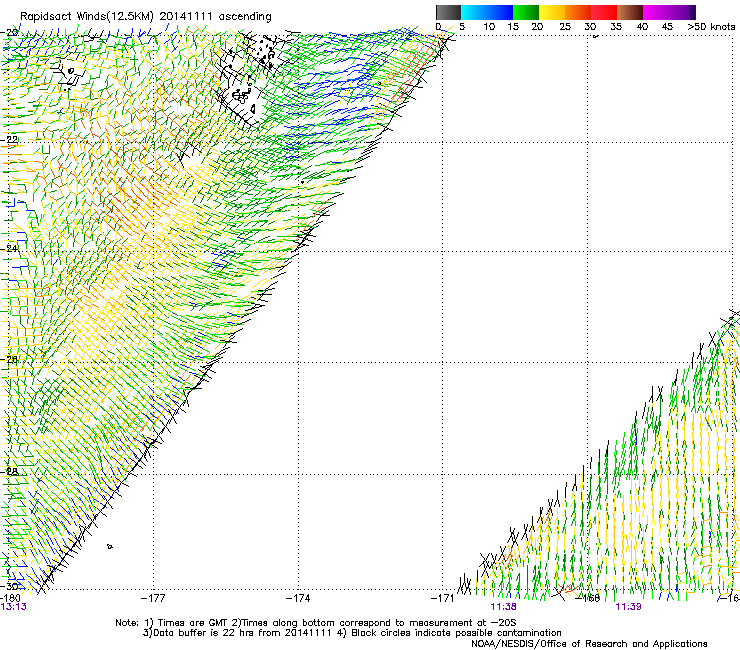Image resolution: width=740 pixels, height=650 pixels.
Task: Click the "40" legend scale label
Action: coord(642,27)
